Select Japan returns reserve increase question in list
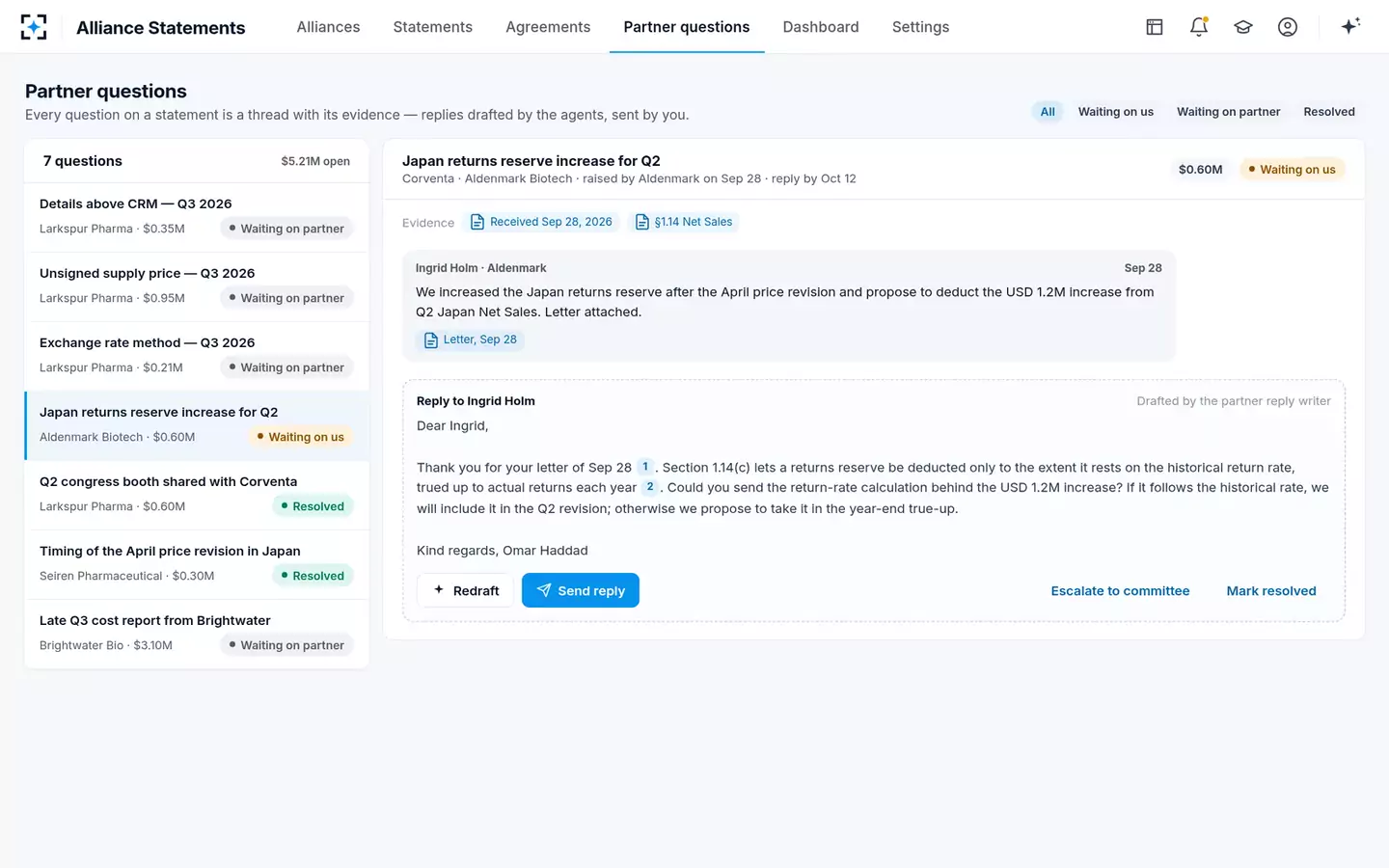The image size is (1389, 868). (197, 425)
